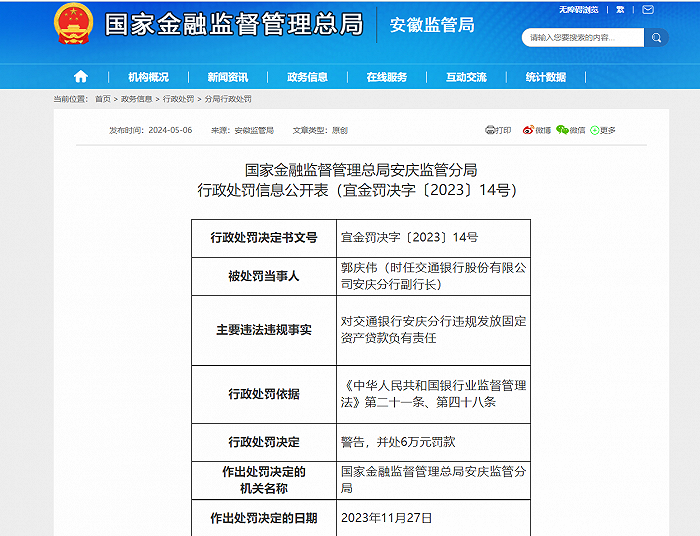
Task: Click table cell 宜金罚决字〔2023〕14号
Action: click(x=433, y=238)
